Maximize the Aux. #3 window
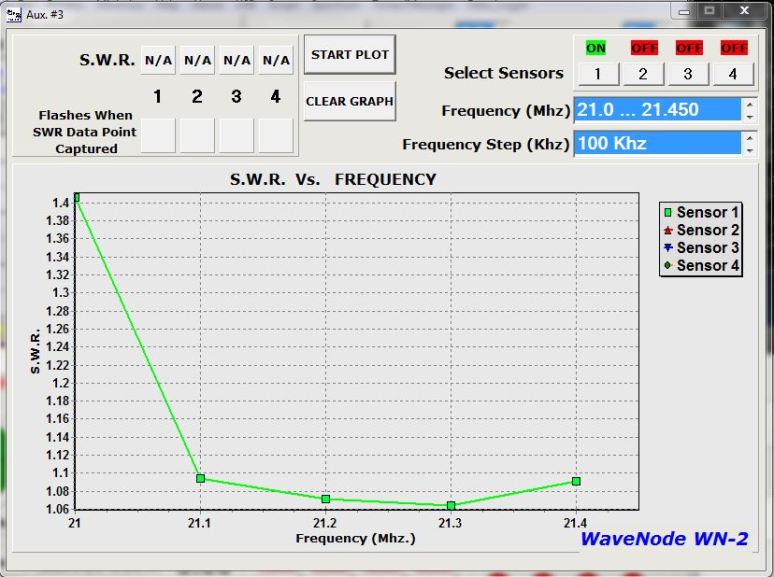Viewport: 774px width, 577px height. pos(709,11)
